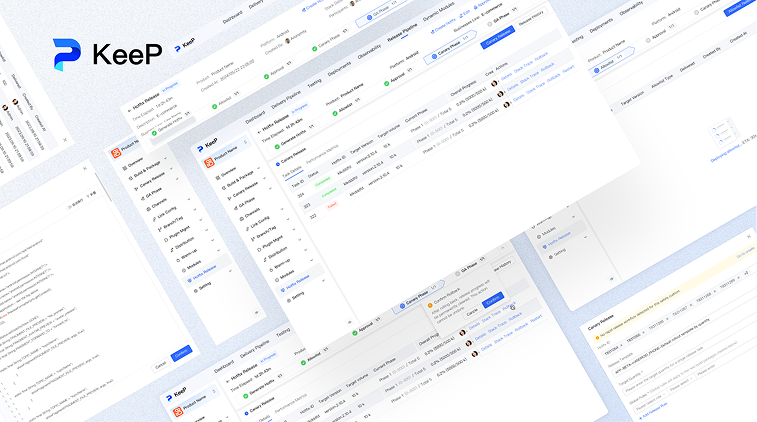Click green check icon on Generate Hotfix step
Image resolution: width=757 pixels, height=422 pixels.
(x=277, y=147)
